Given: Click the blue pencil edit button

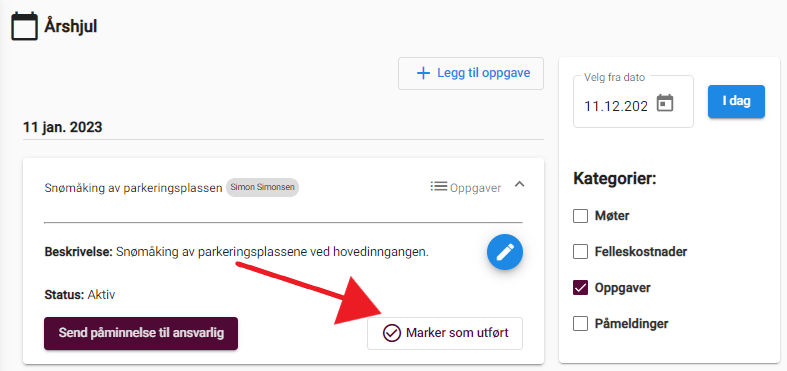Looking at the screenshot, I should (x=505, y=252).
